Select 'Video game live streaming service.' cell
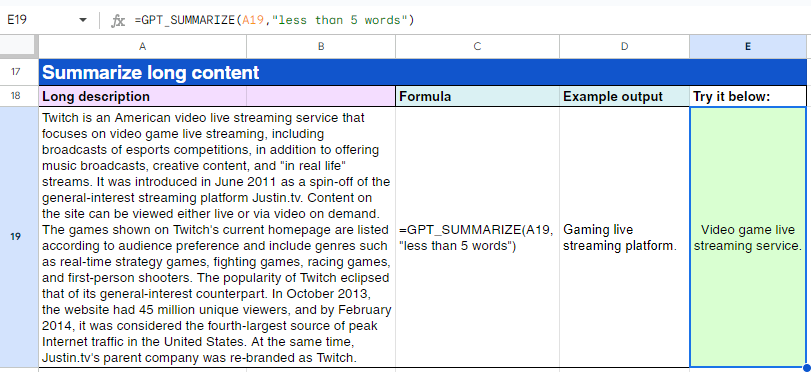This screenshot has height=372, width=811. click(748, 237)
